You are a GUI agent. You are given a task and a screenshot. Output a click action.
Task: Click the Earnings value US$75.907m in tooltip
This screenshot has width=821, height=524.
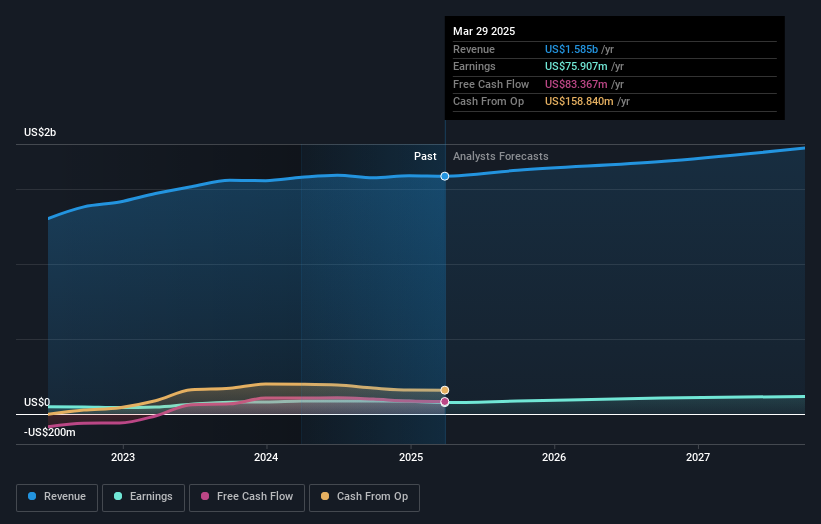point(576,66)
